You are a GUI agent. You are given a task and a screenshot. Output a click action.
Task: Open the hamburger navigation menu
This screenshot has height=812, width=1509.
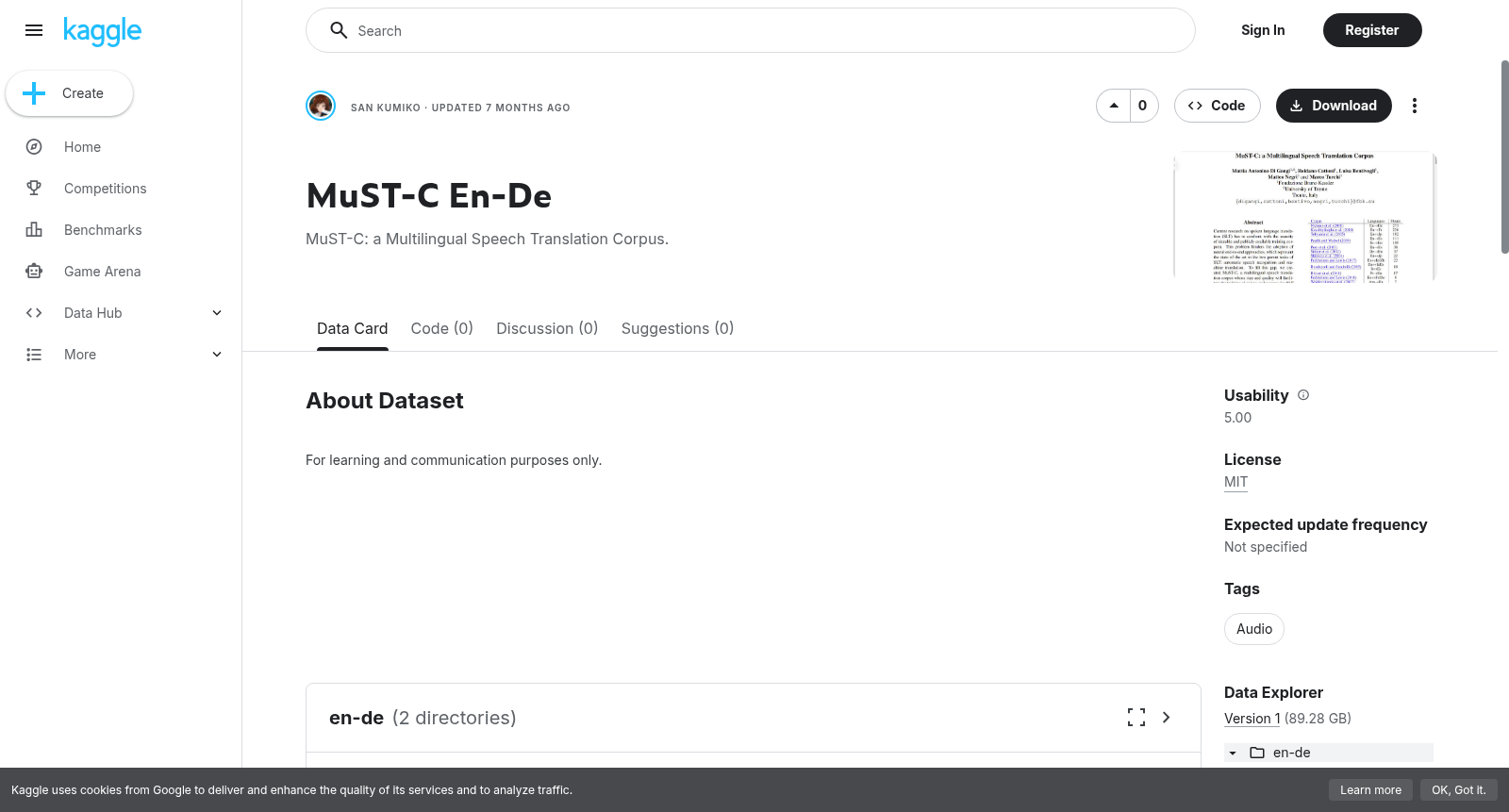(34, 30)
